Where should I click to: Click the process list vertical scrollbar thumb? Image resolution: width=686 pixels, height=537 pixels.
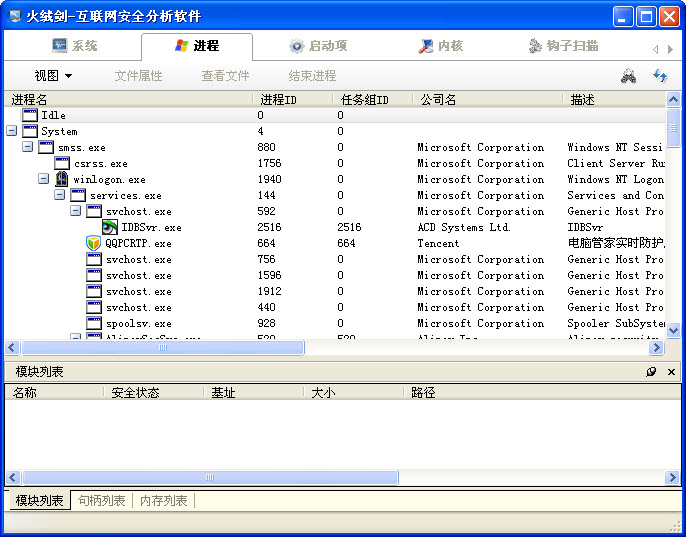point(673,128)
